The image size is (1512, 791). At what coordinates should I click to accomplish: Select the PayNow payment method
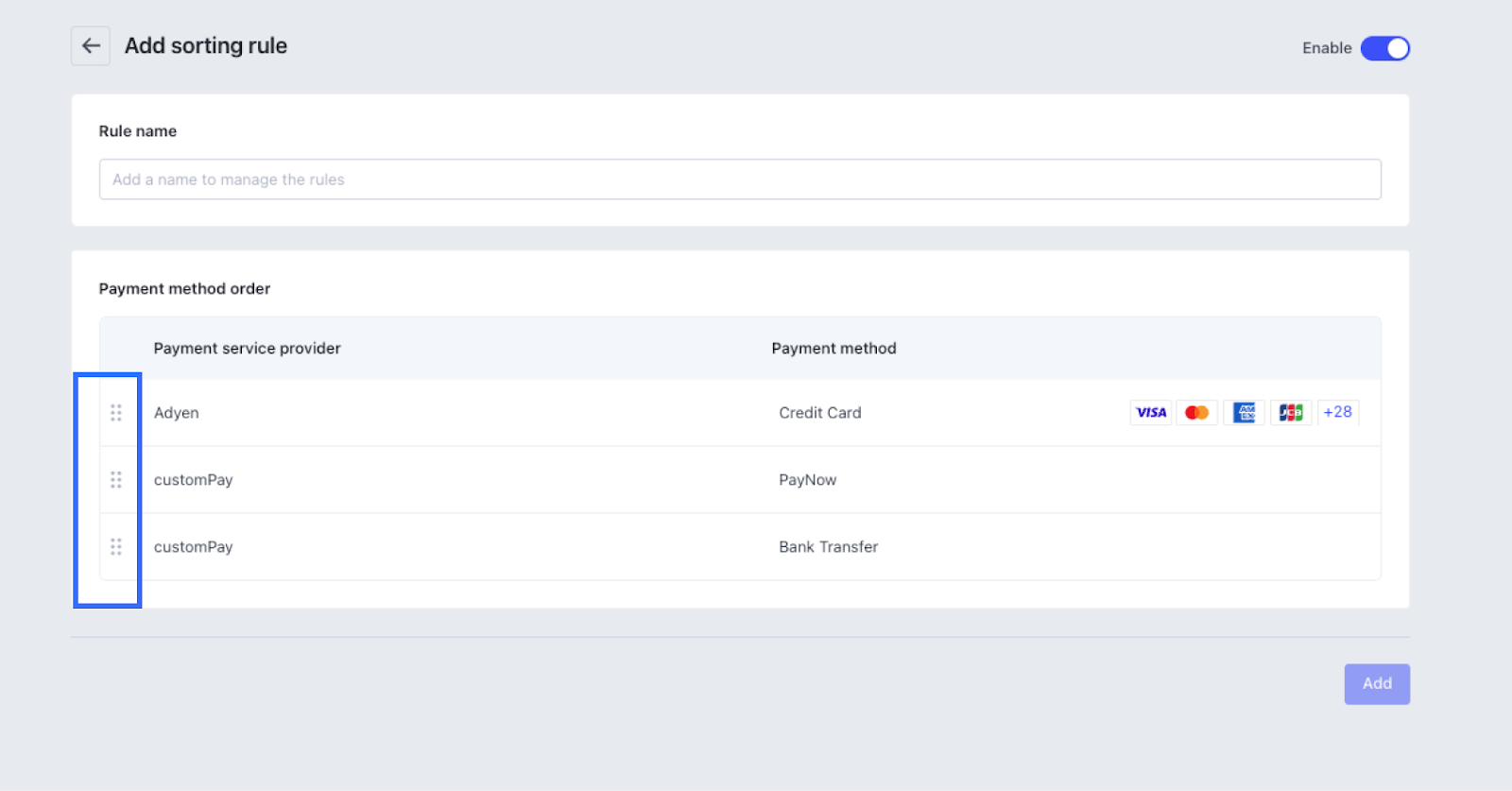click(808, 480)
